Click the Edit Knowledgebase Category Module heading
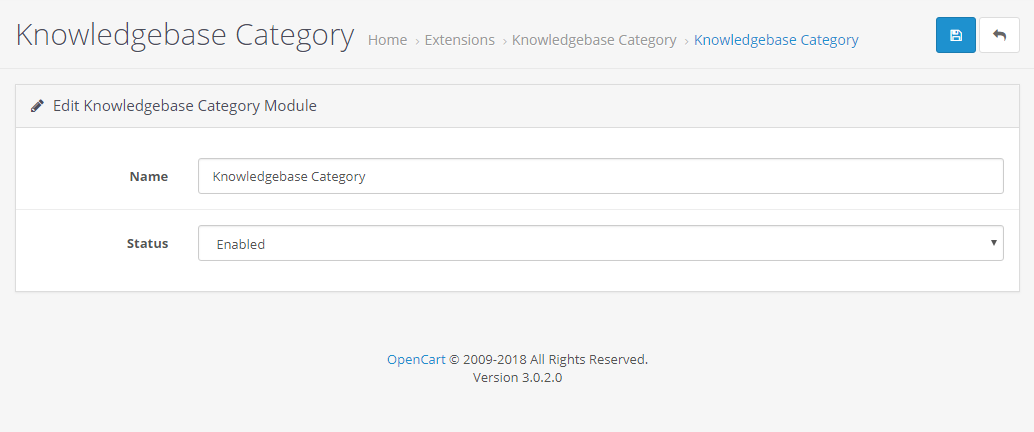The height and width of the screenshot is (432, 1034). coord(185,106)
